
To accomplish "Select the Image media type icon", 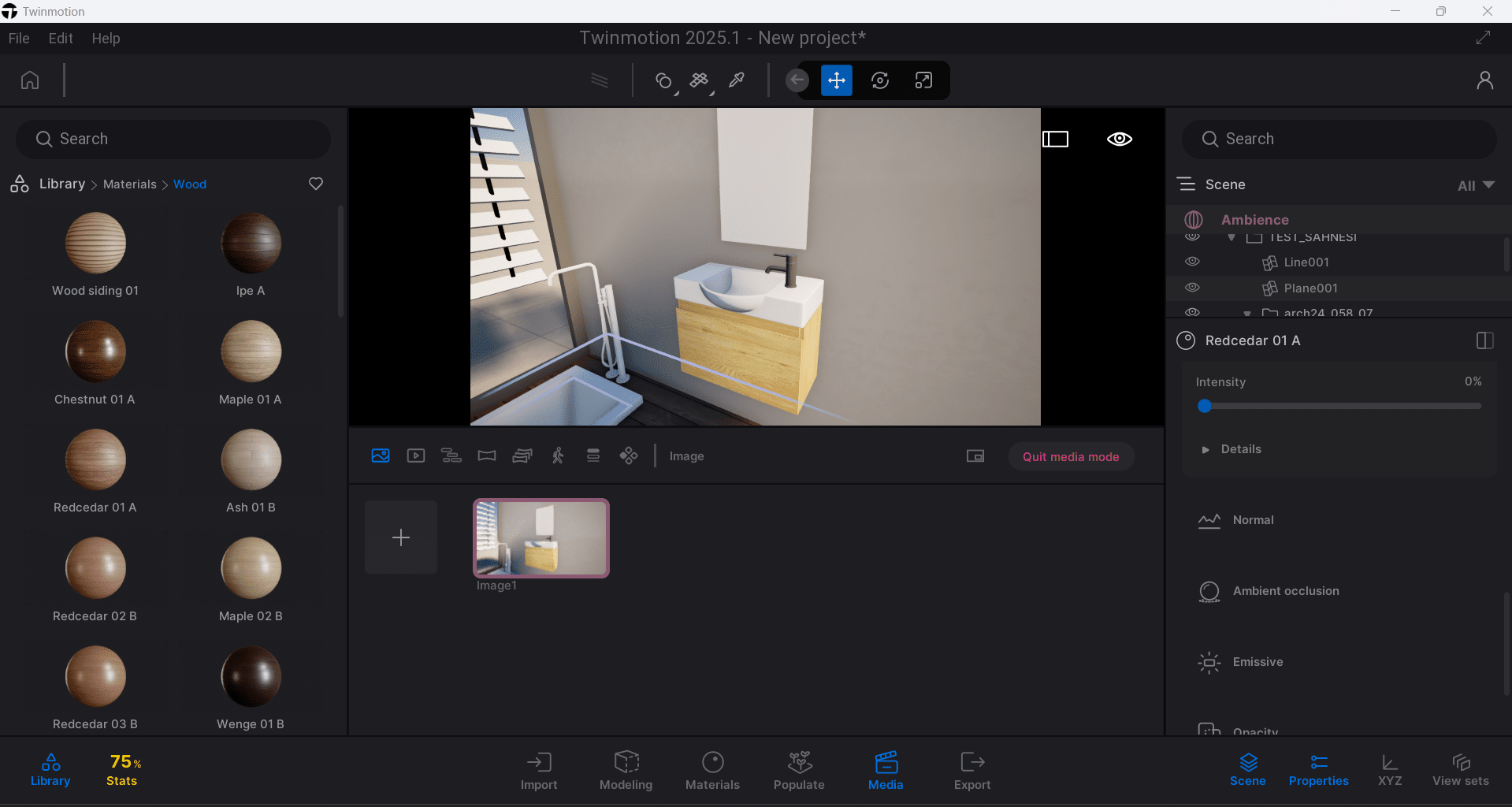I will [380, 456].
